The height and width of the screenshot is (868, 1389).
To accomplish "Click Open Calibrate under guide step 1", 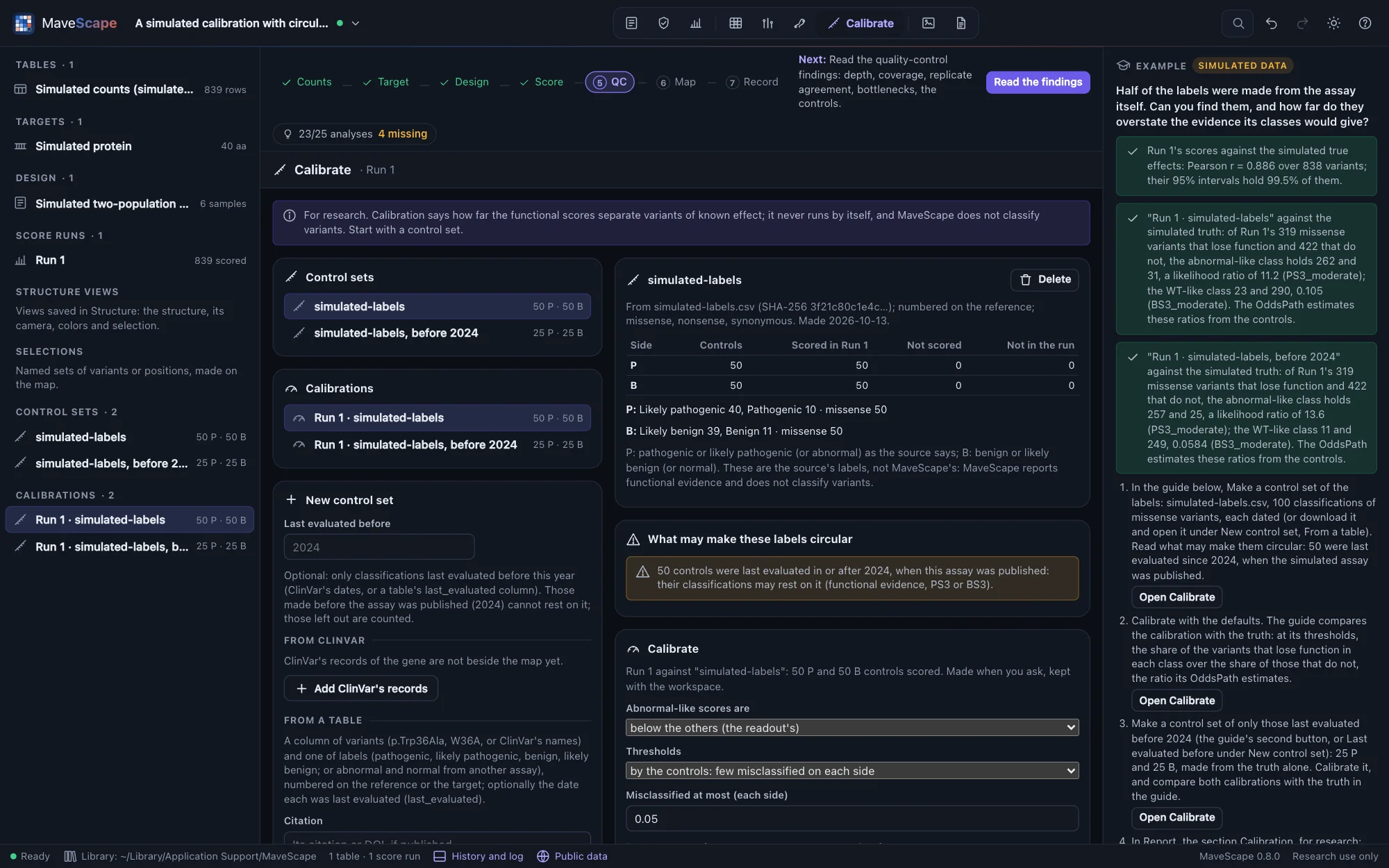I will pos(1176,597).
